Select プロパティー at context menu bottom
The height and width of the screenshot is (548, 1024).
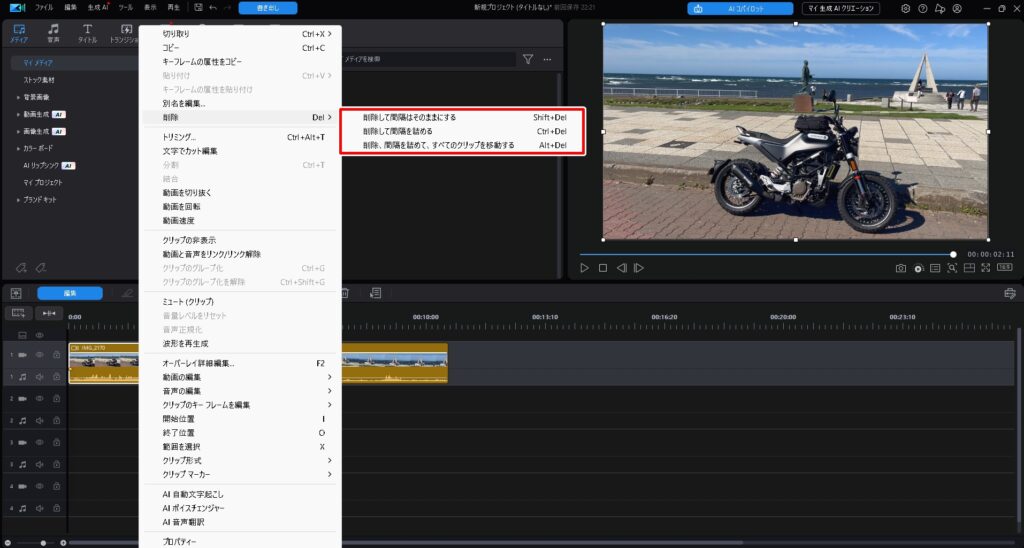(240, 541)
